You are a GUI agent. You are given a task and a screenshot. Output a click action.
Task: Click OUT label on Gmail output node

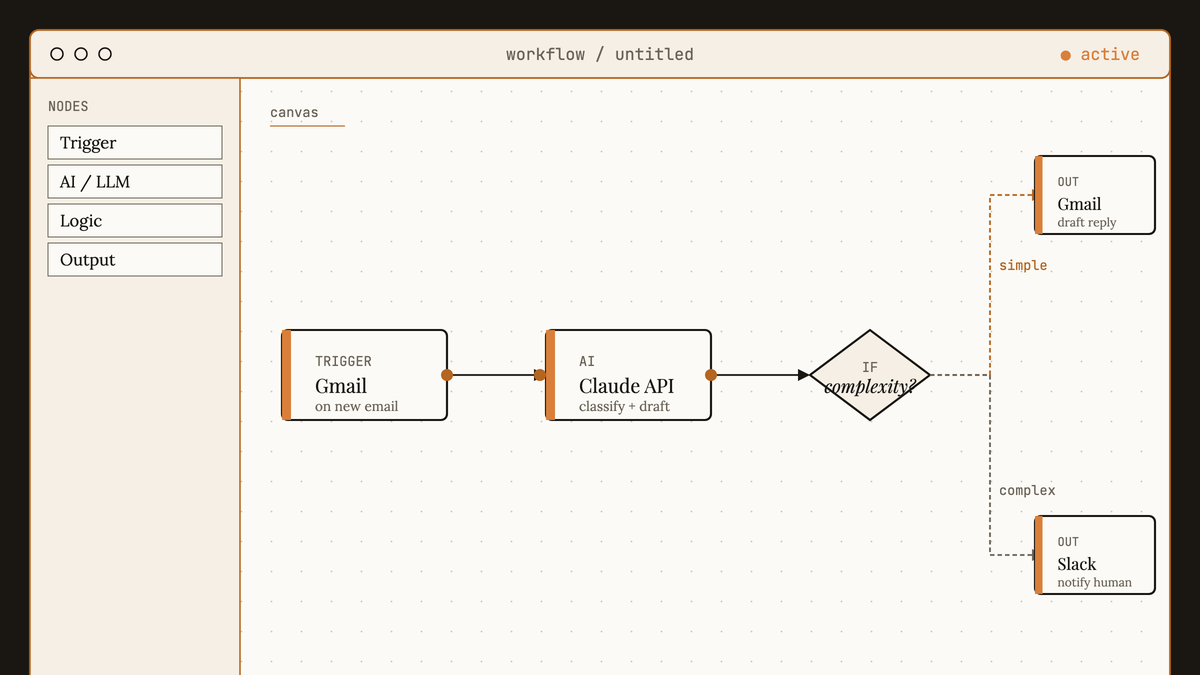click(x=1068, y=182)
